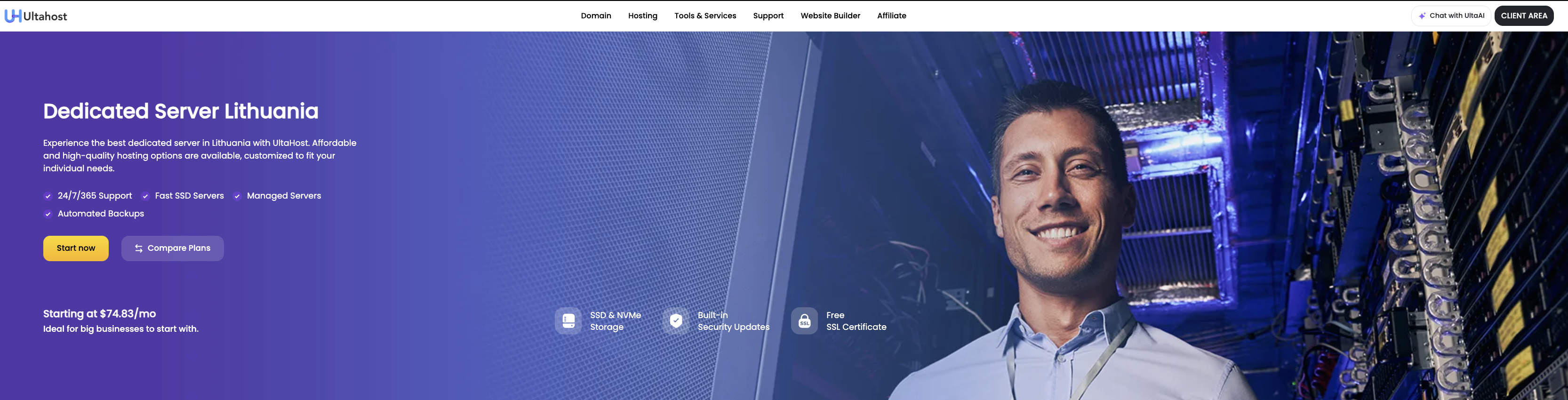The image size is (1568, 400).
Task: Start a chat with UltaAI
Action: pos(1451,16)
